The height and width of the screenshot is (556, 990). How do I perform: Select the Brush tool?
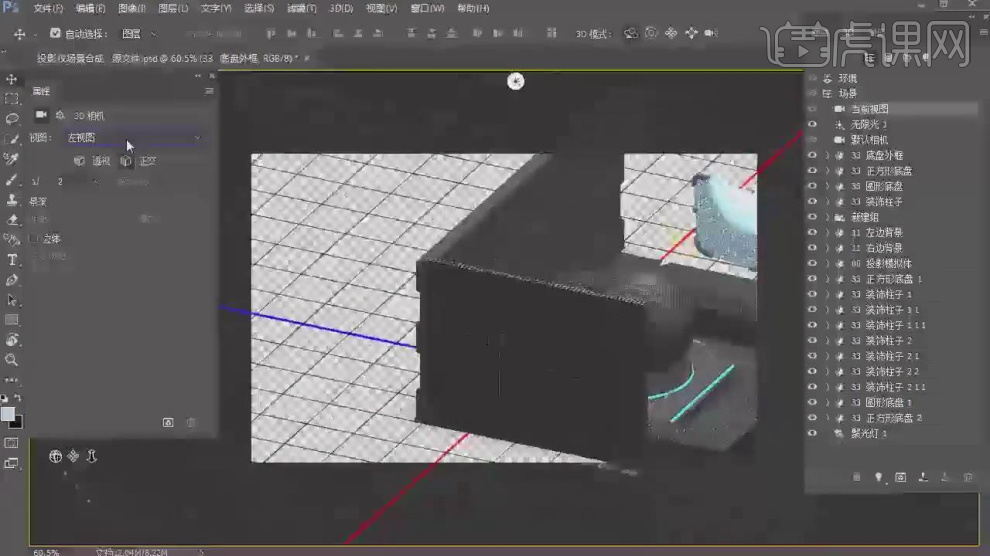[x=11, y=179]
